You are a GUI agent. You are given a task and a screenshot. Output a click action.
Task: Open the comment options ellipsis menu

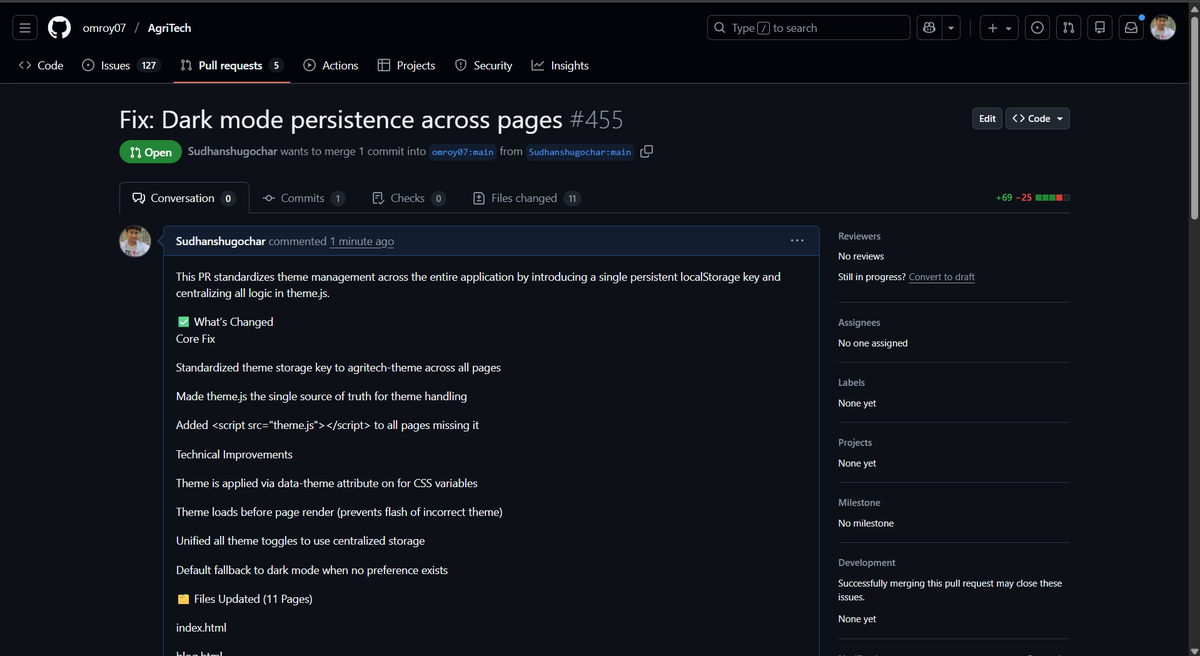[x=797, y=241]
